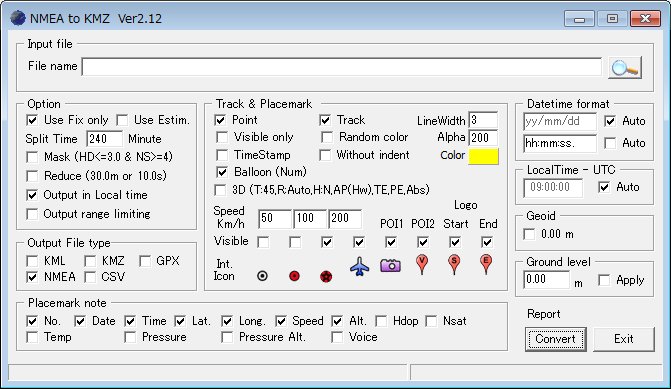
Task: Enable TimeStamp checkbox
Action: [222, 155]
